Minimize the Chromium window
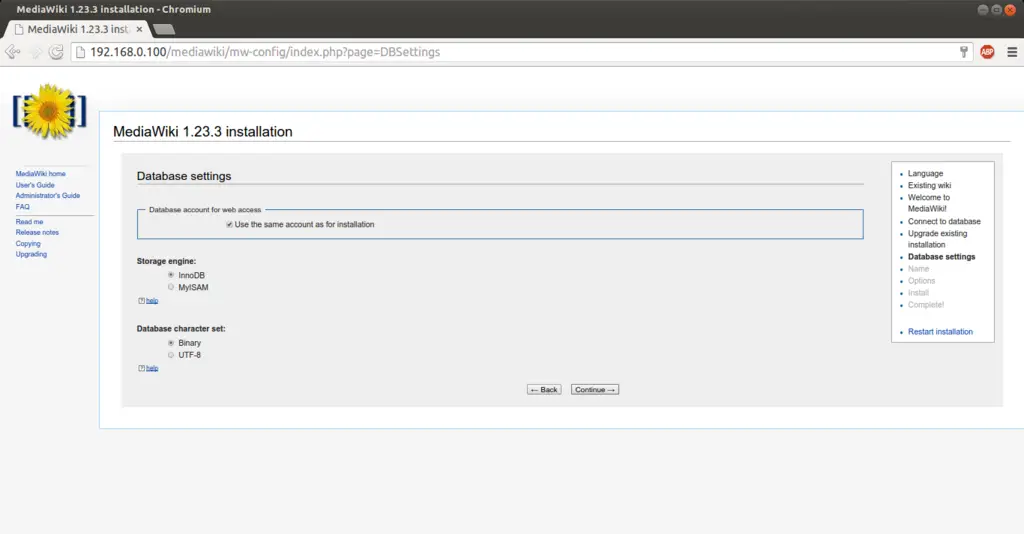1024x534 pixels. point(983,10)
